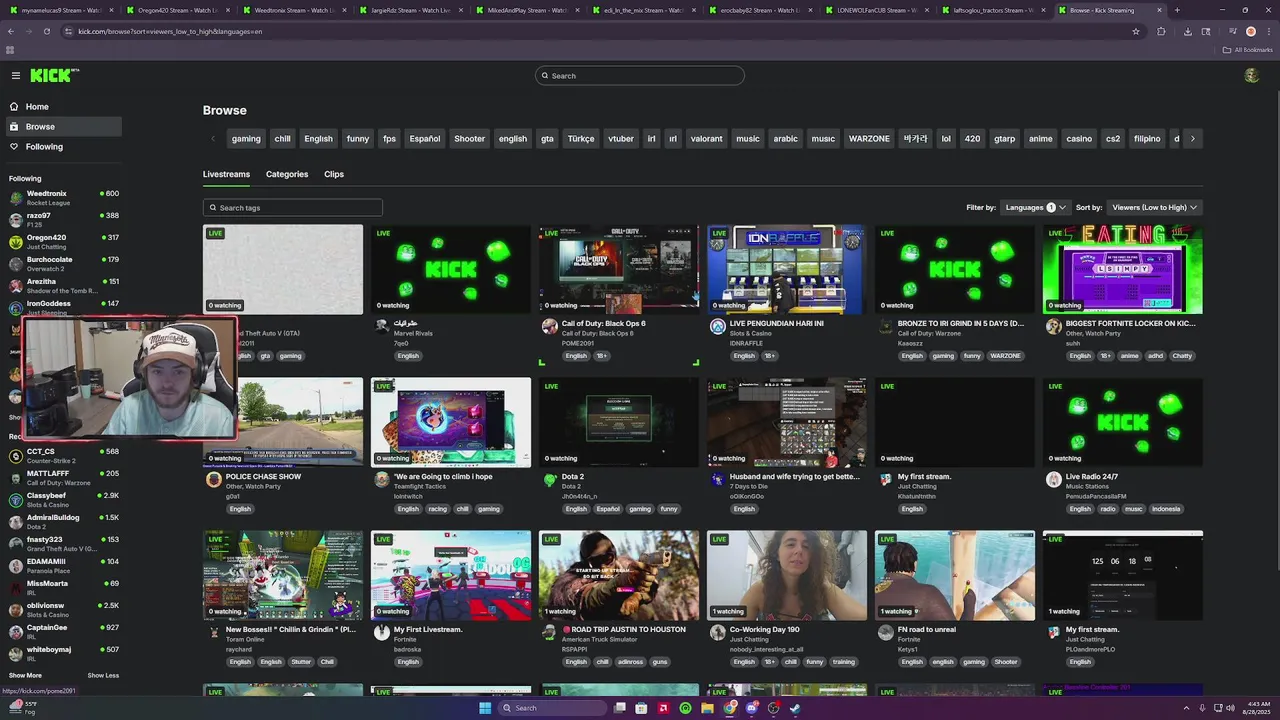1280x720 pixels.
Task: Select the 'anime' tag chip
Action: tap(1041, 139)
